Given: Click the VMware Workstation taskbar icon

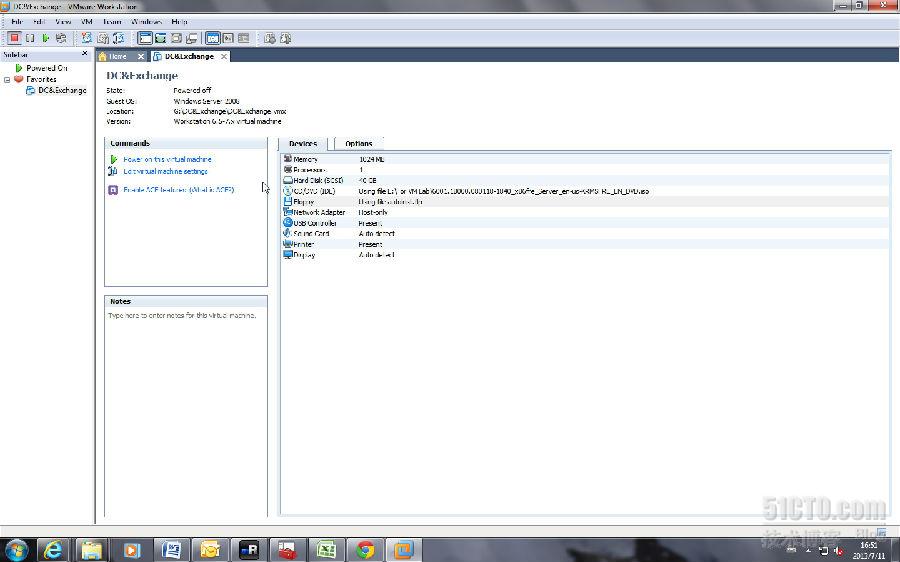Looking at the screenshot, I should click(x=404, y=550).
